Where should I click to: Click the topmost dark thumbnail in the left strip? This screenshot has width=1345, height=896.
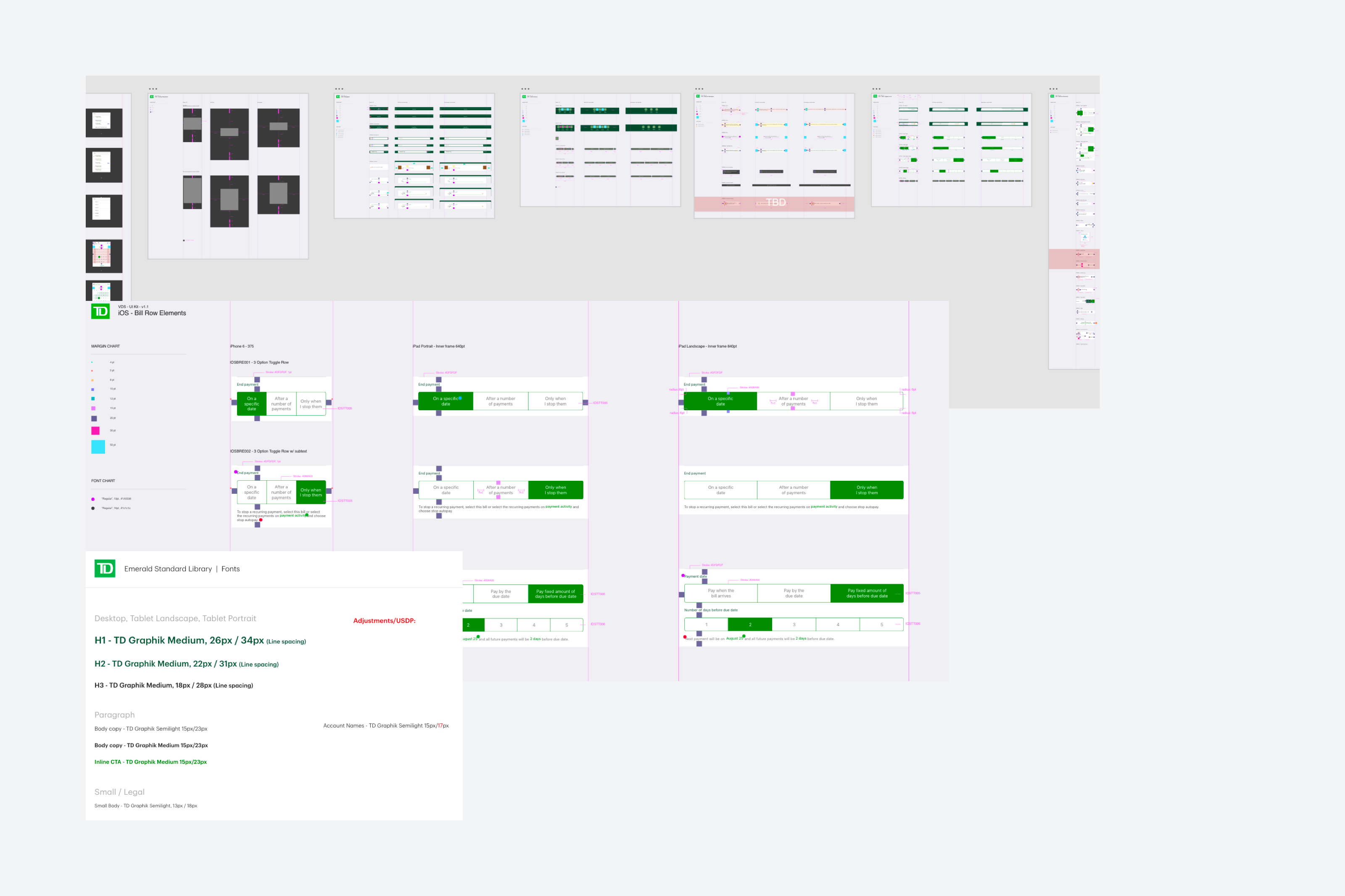104,123
